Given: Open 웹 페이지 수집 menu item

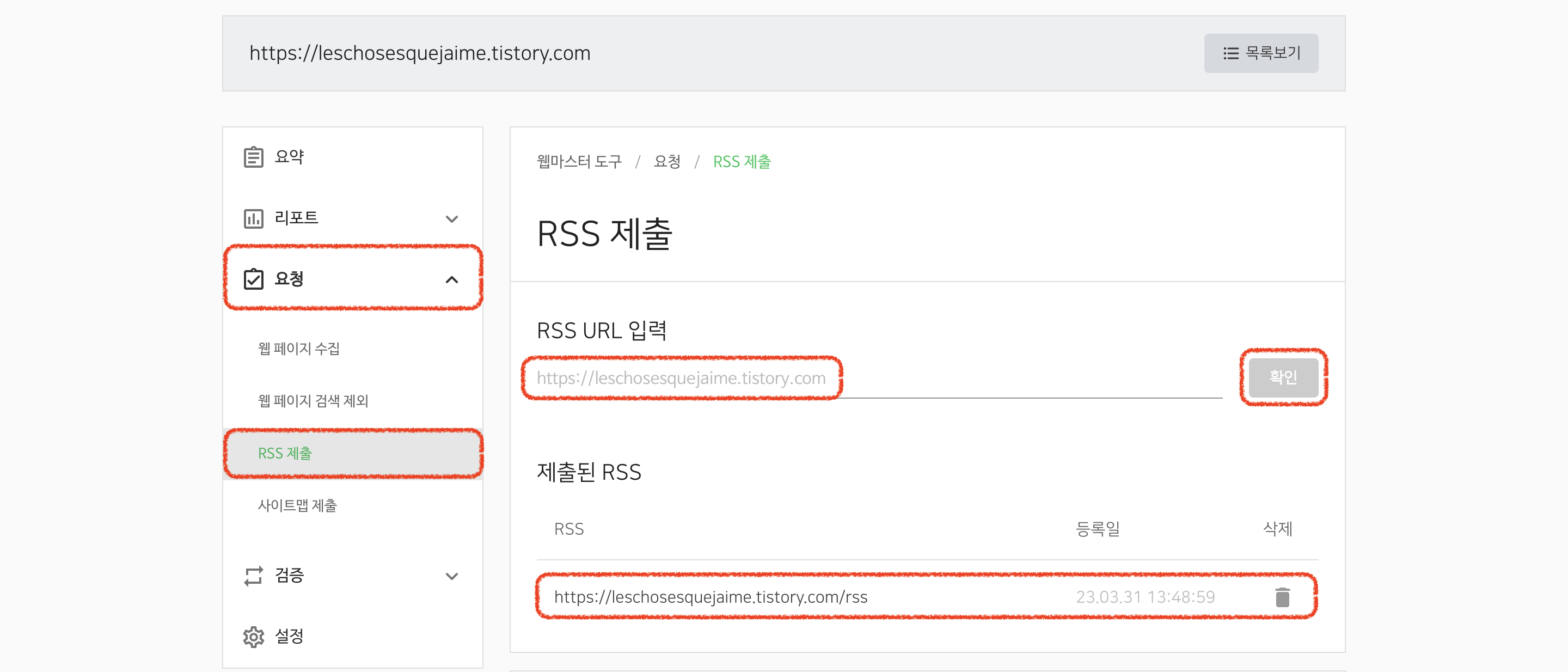Looking at the screenshot, I should (298, 349).
